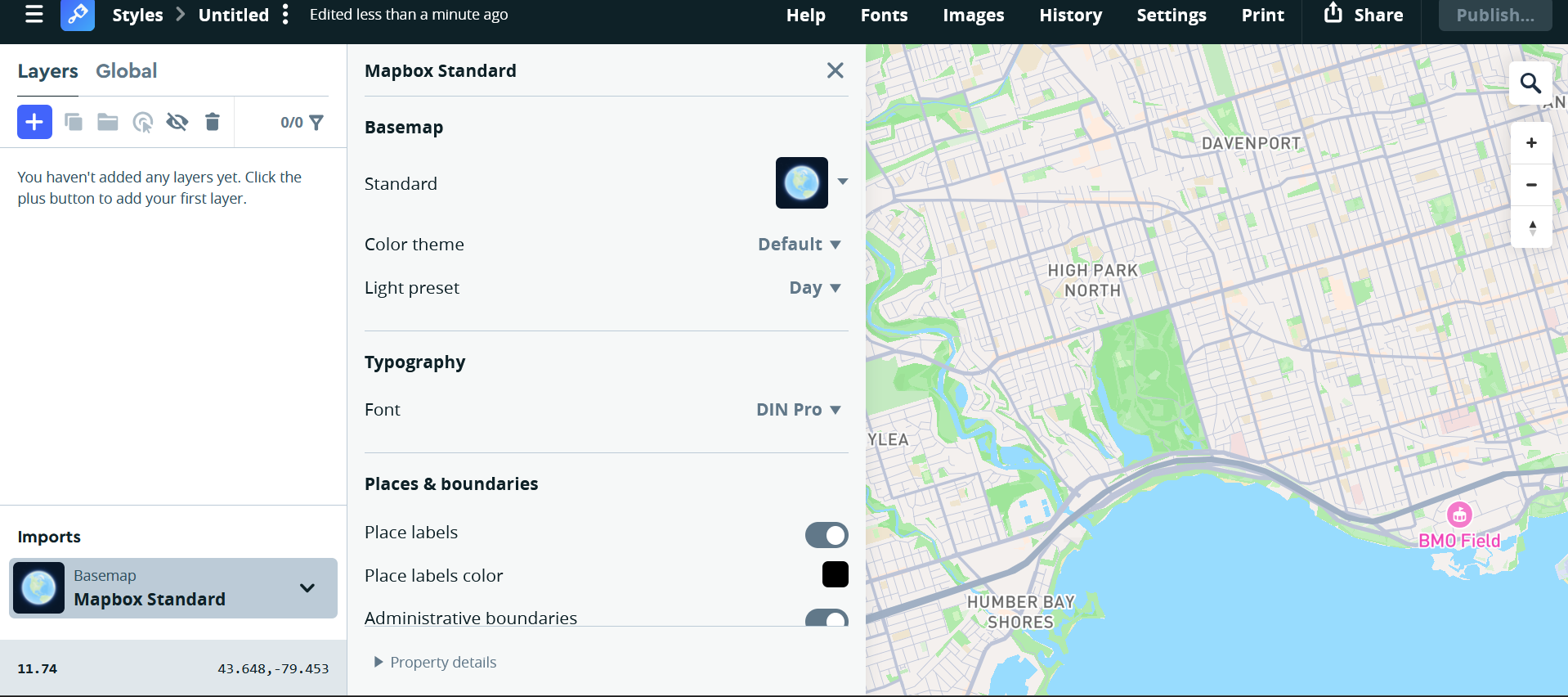Open the Place labels color swatch
The height and width of the screenshot is (697, 1568).
tap(836, 574)
